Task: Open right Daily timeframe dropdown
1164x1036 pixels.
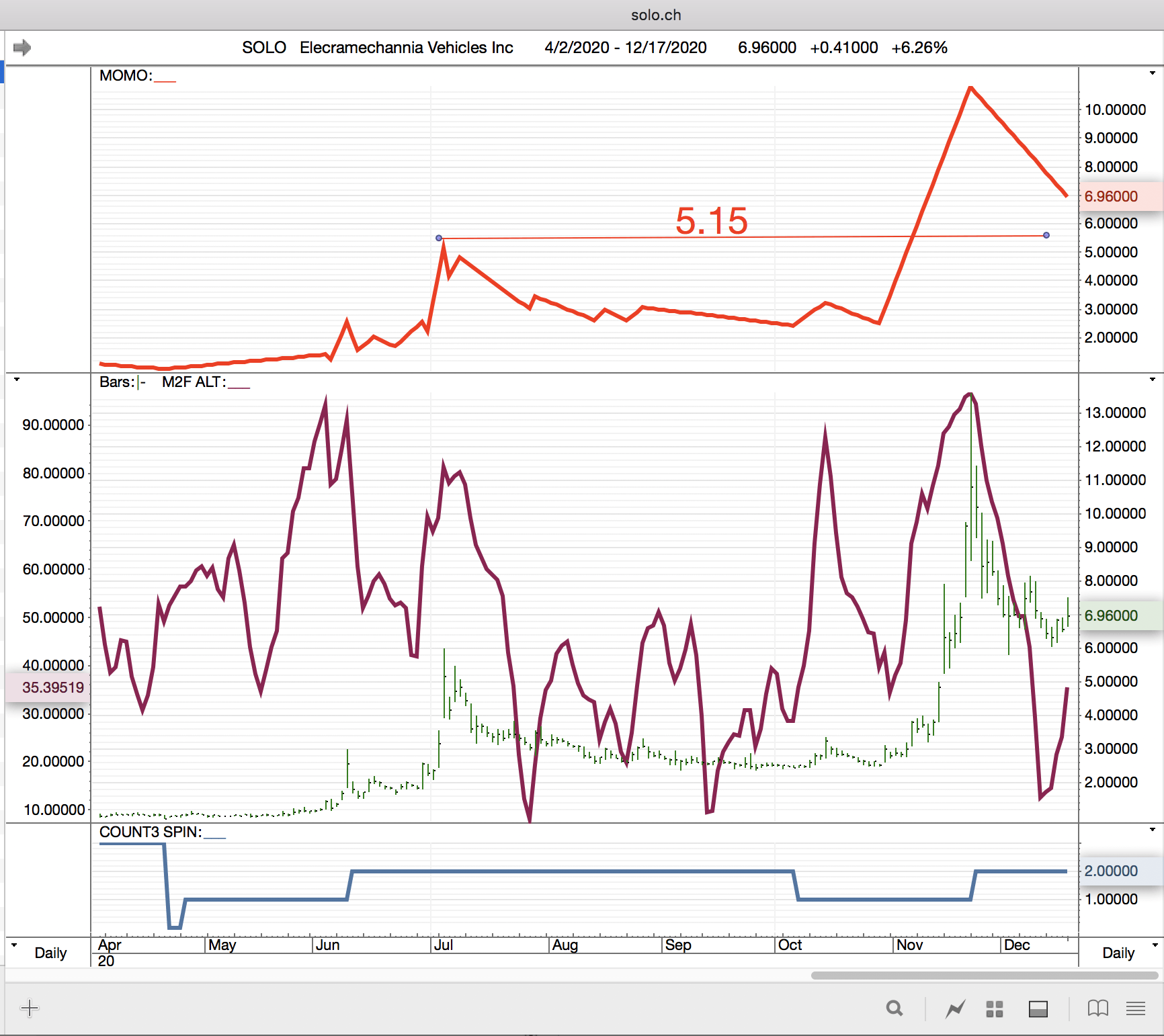Action: tap(1155, 945)
